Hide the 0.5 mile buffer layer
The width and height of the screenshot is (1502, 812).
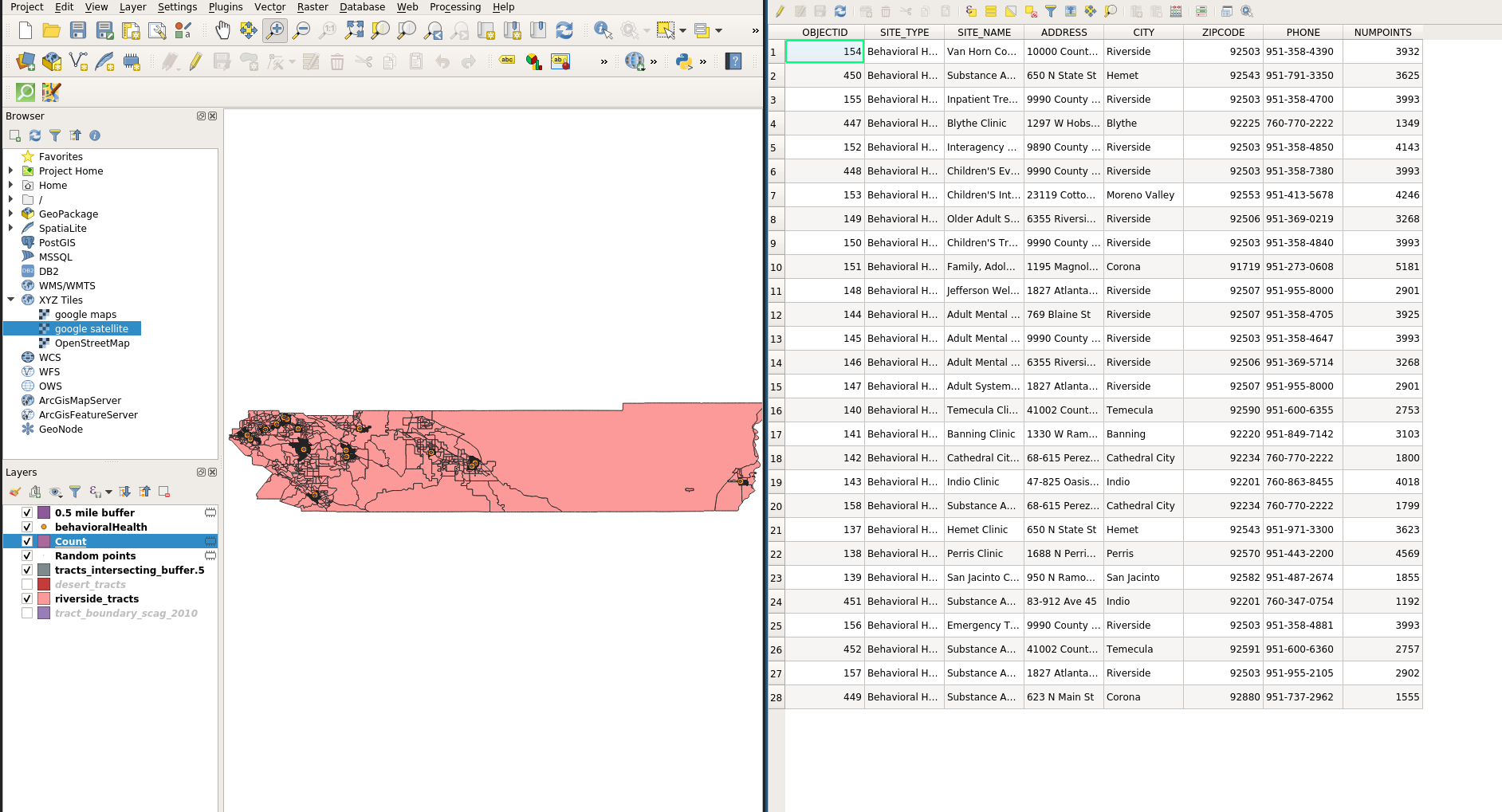[x=27, y=512]
